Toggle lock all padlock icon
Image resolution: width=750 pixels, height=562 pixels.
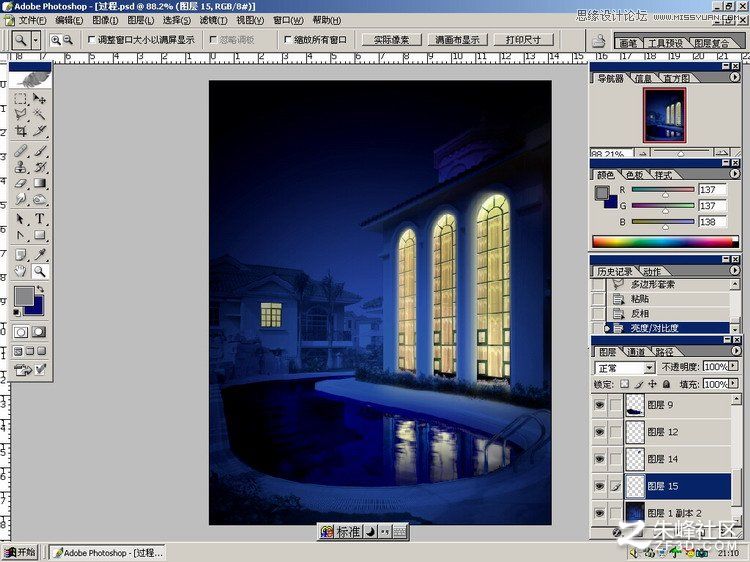pos(666,384)
